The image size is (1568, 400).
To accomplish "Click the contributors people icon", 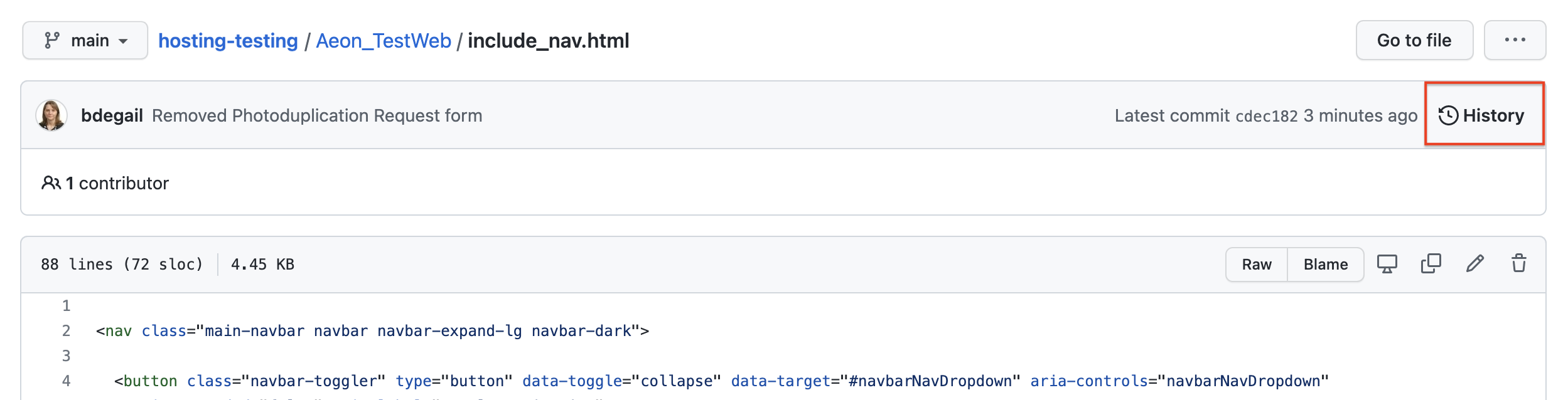I will pos(50,183).
